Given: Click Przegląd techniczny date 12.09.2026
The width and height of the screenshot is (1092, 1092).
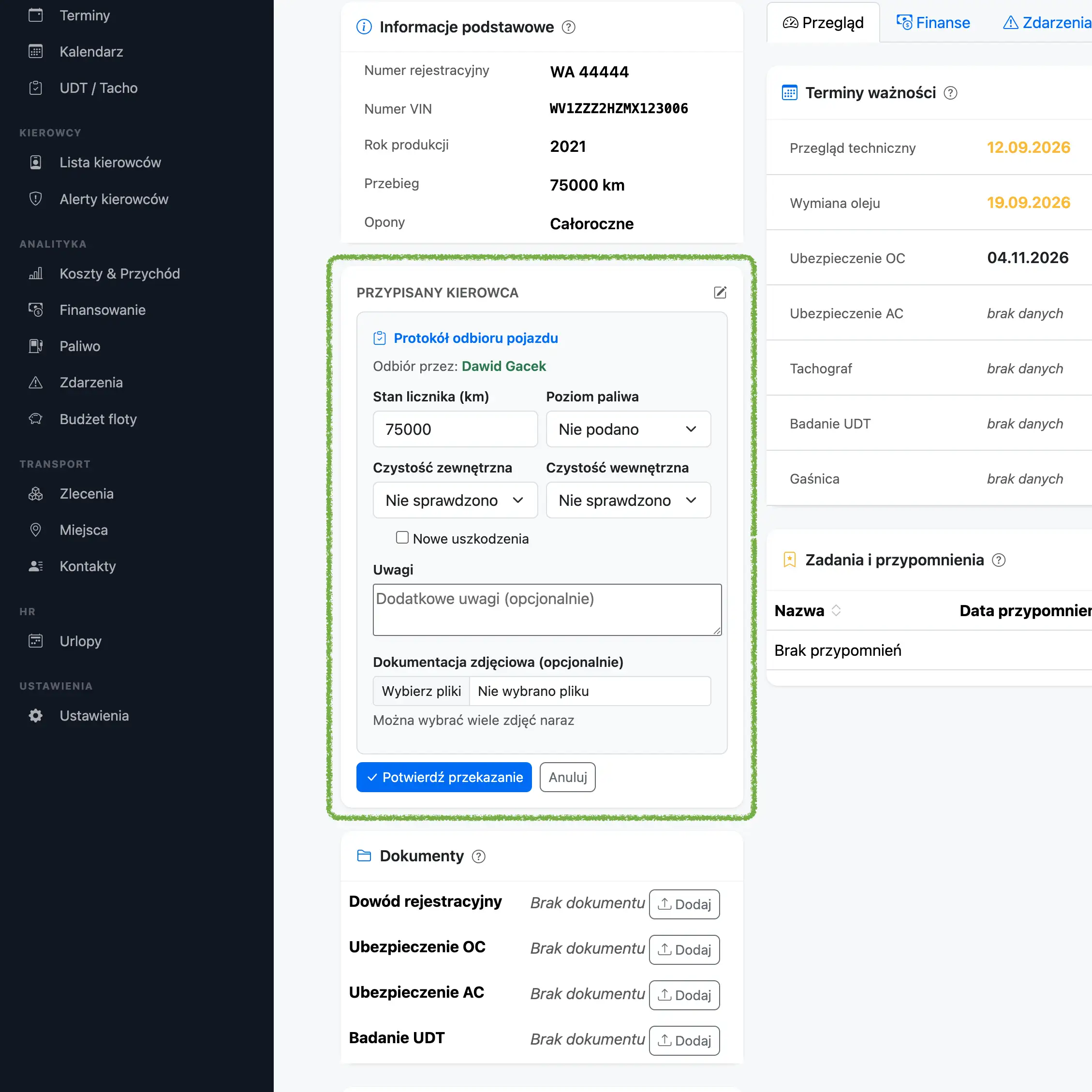Looking at the screenshot, I should pyautogui.click(x=1028, y=148).
